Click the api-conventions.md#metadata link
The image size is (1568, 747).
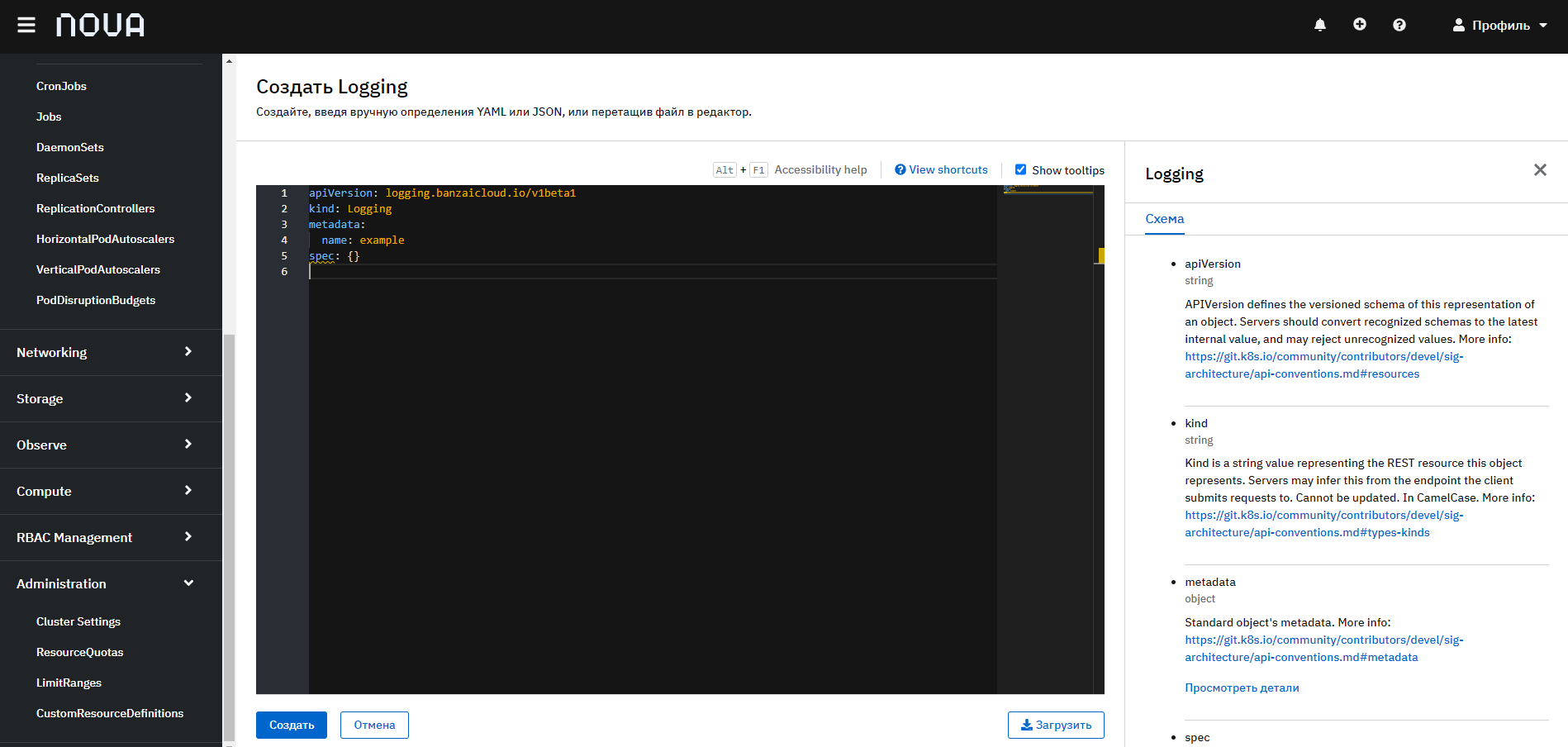tap(1323, 649)
